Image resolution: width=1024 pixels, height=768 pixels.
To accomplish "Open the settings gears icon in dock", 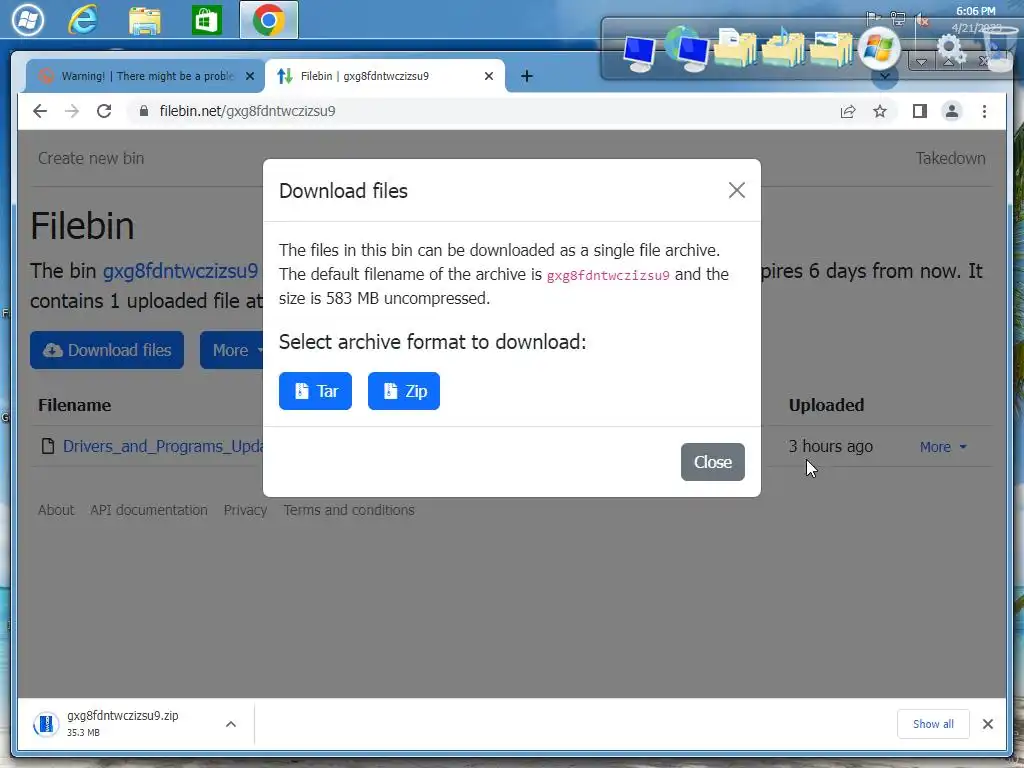I will click(x=950, y=47).
